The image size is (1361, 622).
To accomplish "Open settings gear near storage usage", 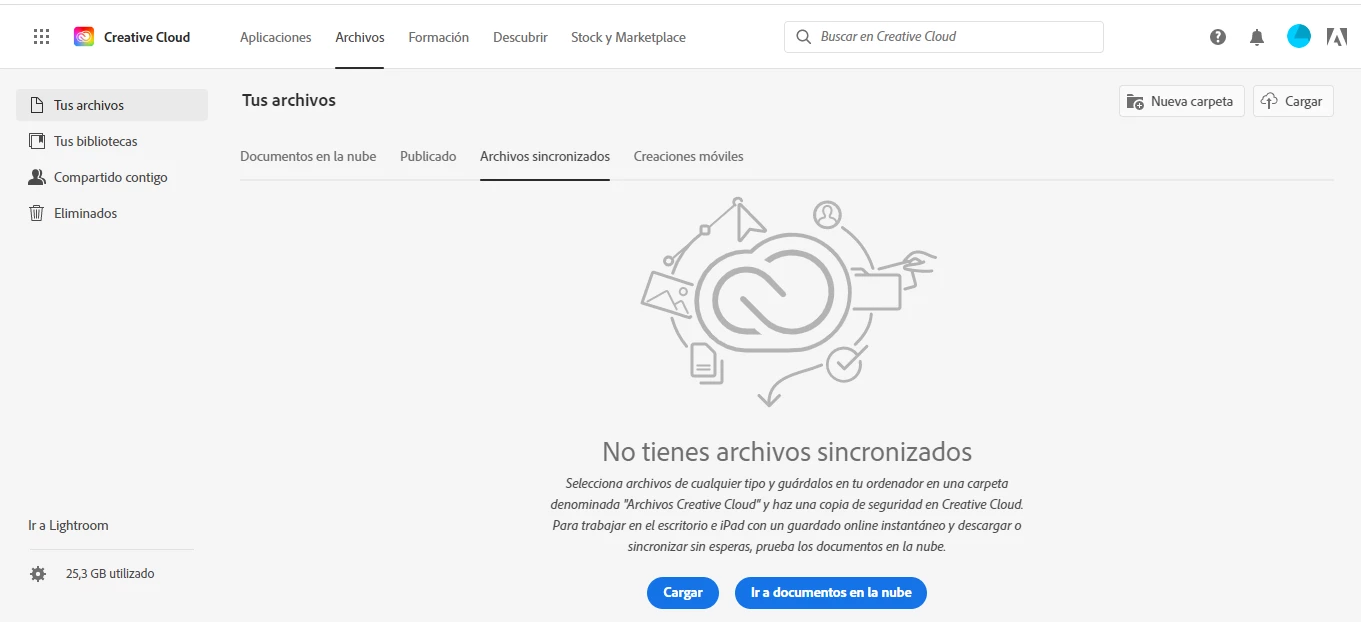I will click(38, 574).
